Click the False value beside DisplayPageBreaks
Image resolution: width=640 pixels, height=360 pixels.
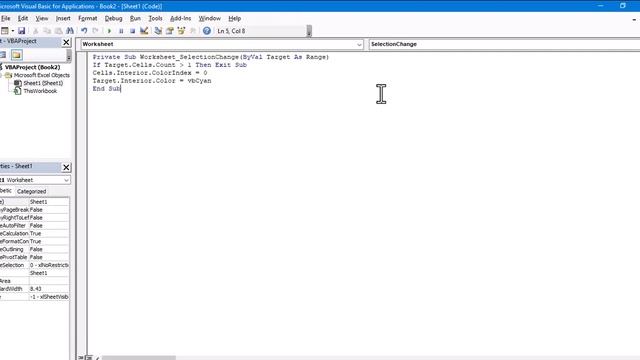(49, 210)
